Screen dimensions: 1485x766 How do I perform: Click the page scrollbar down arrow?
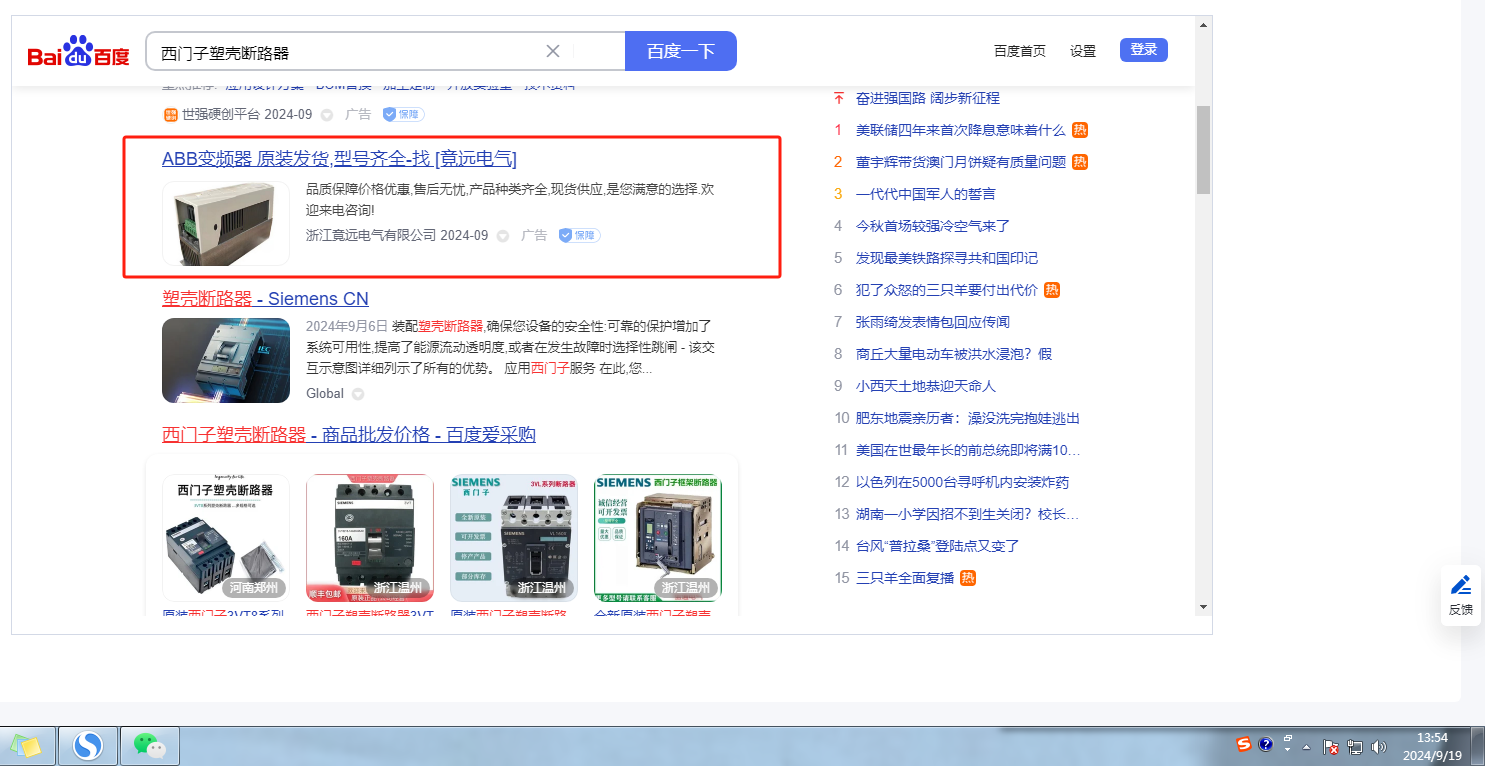[1204, 606]
